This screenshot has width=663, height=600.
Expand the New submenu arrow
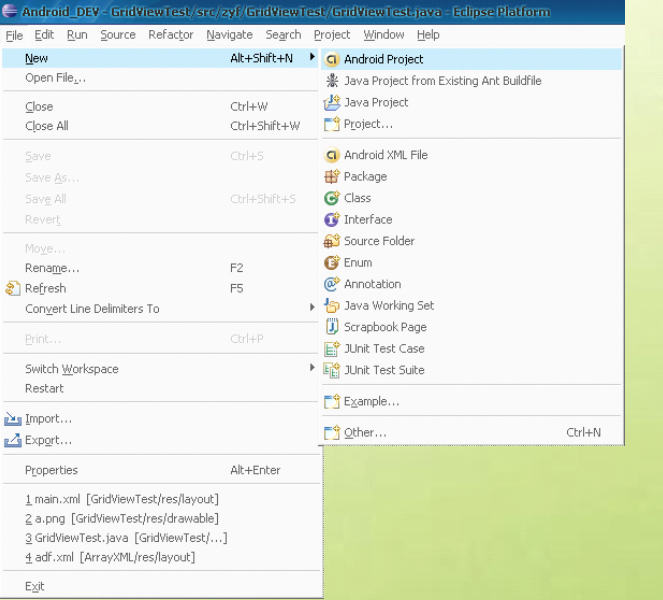click(312, 57)
